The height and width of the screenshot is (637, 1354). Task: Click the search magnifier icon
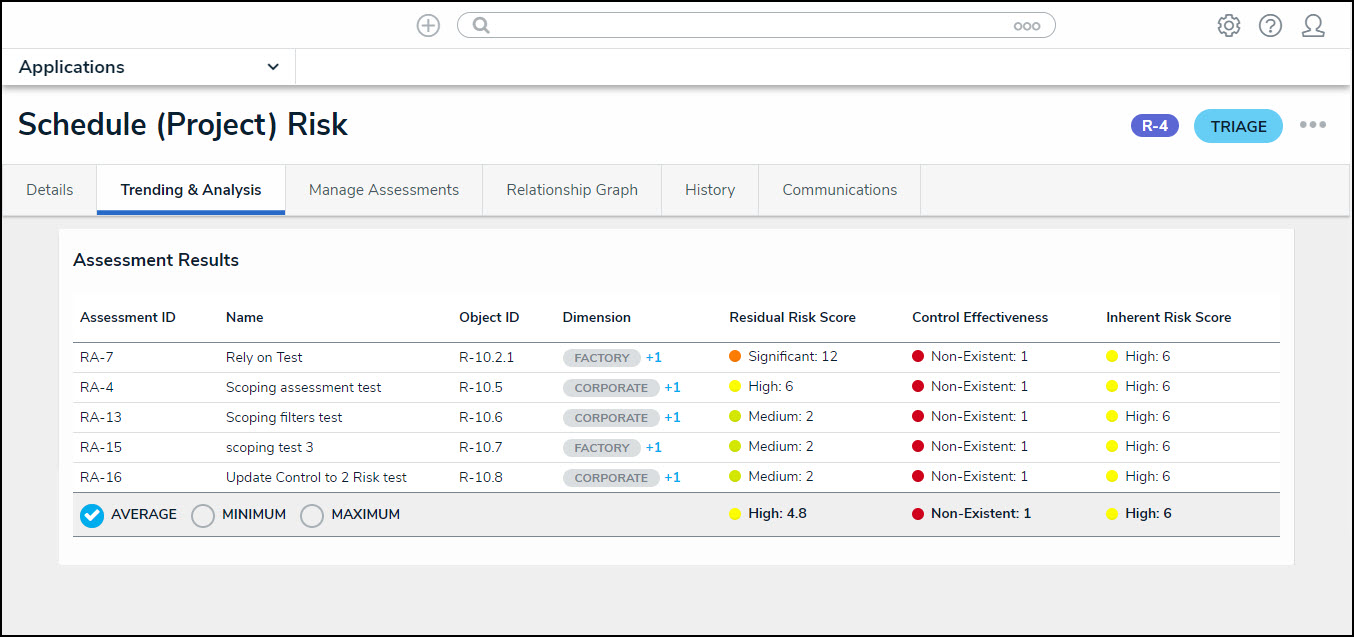pyautogui.click(x=481, y=26)
